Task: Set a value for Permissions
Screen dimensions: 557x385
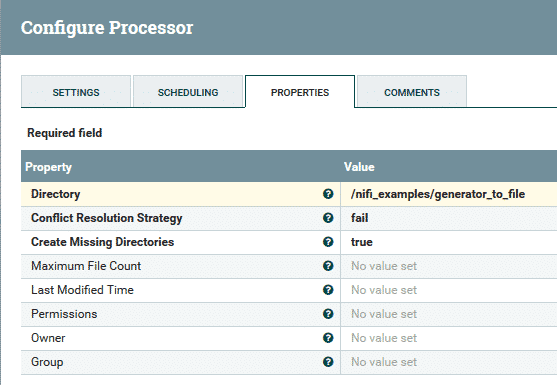Action: (x=384, y=314)
